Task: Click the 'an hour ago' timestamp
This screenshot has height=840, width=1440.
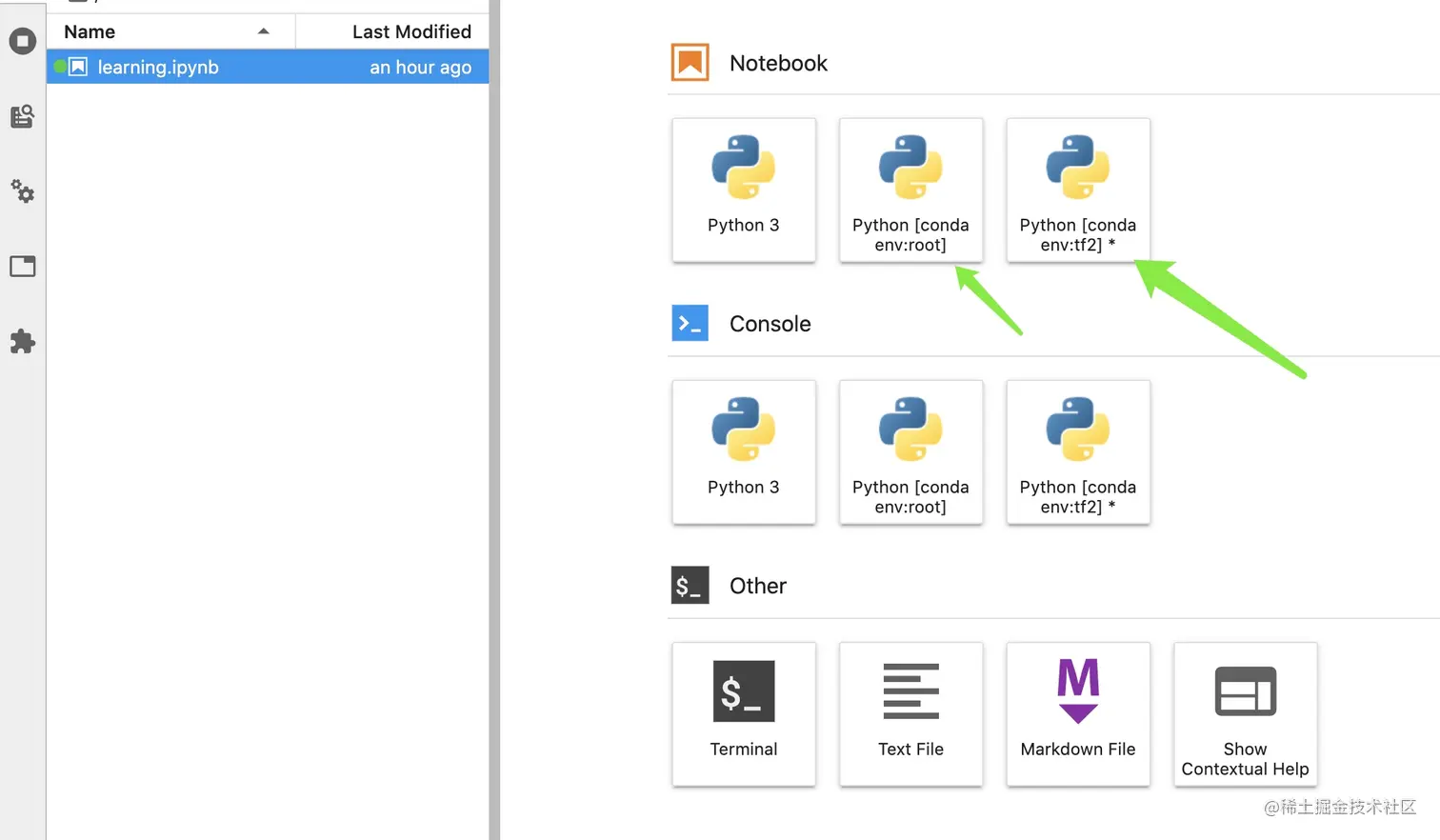Action: click(420, 67)
